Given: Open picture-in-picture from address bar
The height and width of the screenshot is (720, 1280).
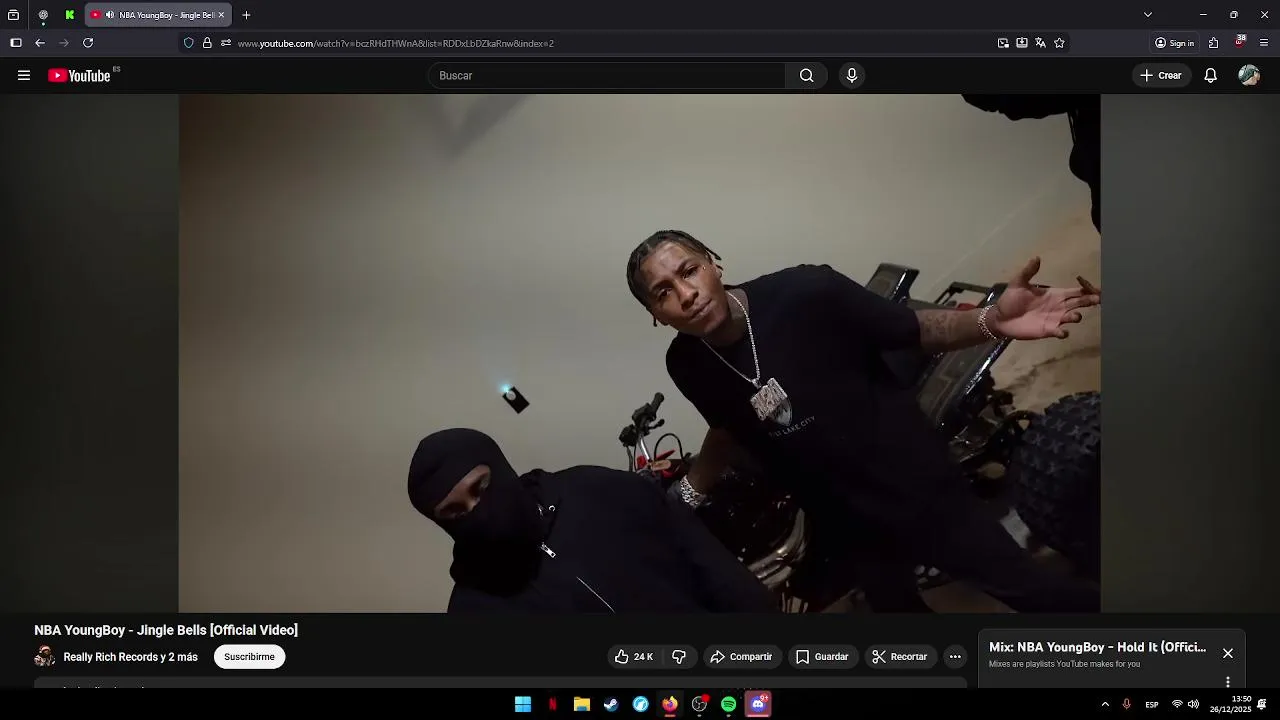Looking at the screenshot, I should coord(1003,43).
